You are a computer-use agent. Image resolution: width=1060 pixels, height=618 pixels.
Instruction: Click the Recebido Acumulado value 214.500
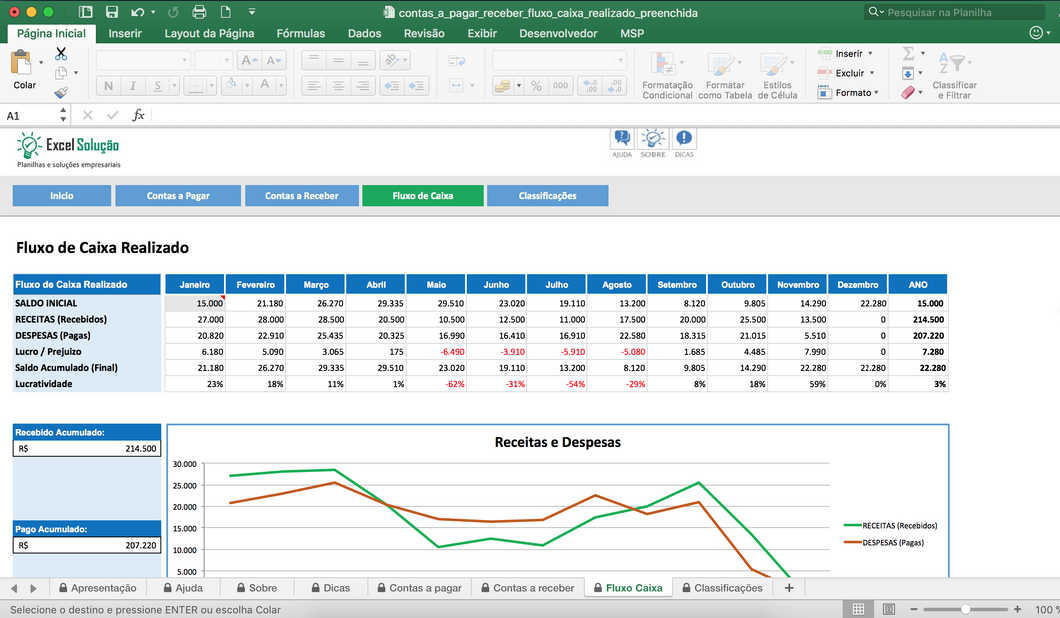[x=141, y=448]
